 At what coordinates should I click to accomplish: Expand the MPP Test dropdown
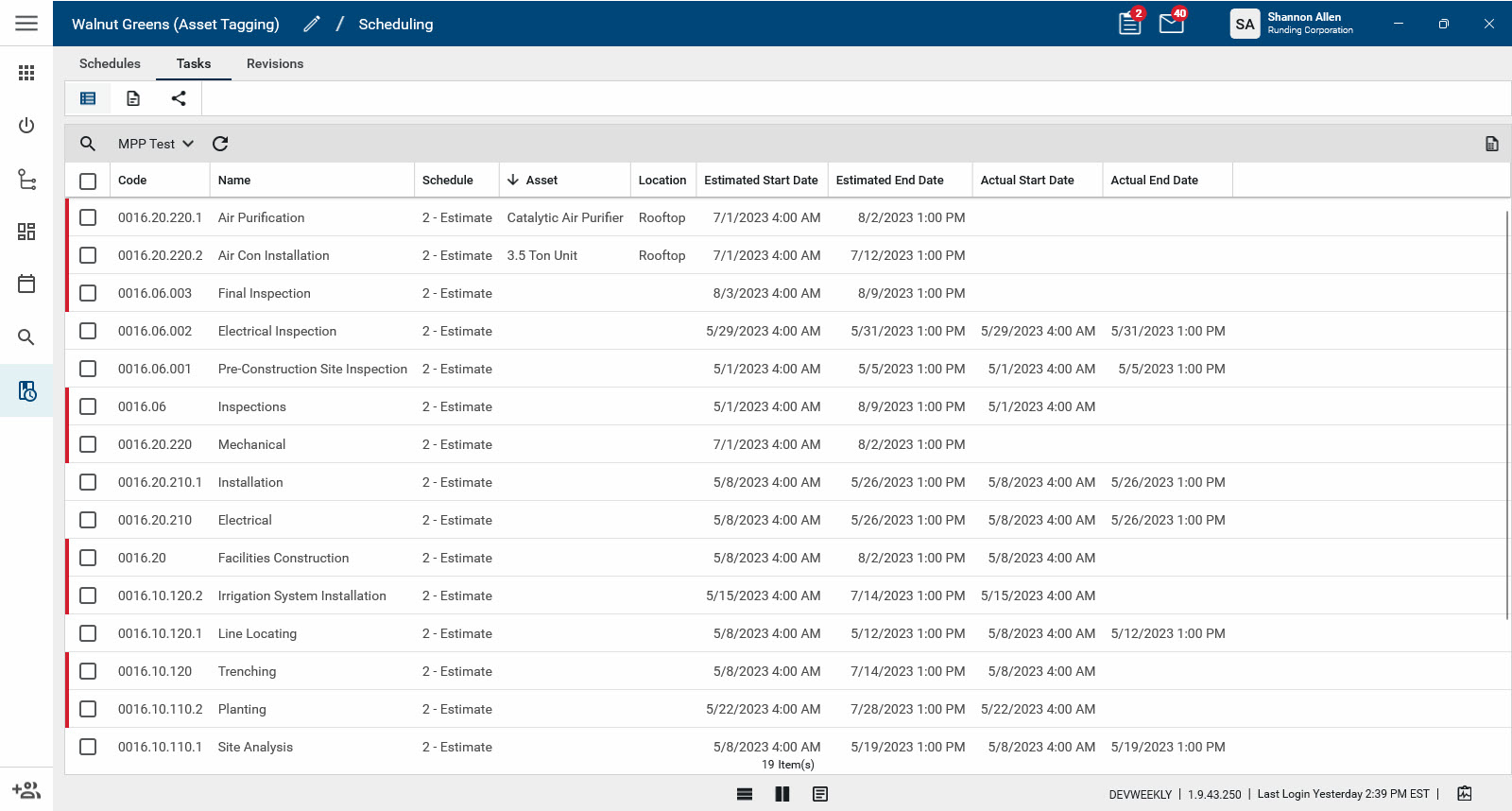click(156, 144)
